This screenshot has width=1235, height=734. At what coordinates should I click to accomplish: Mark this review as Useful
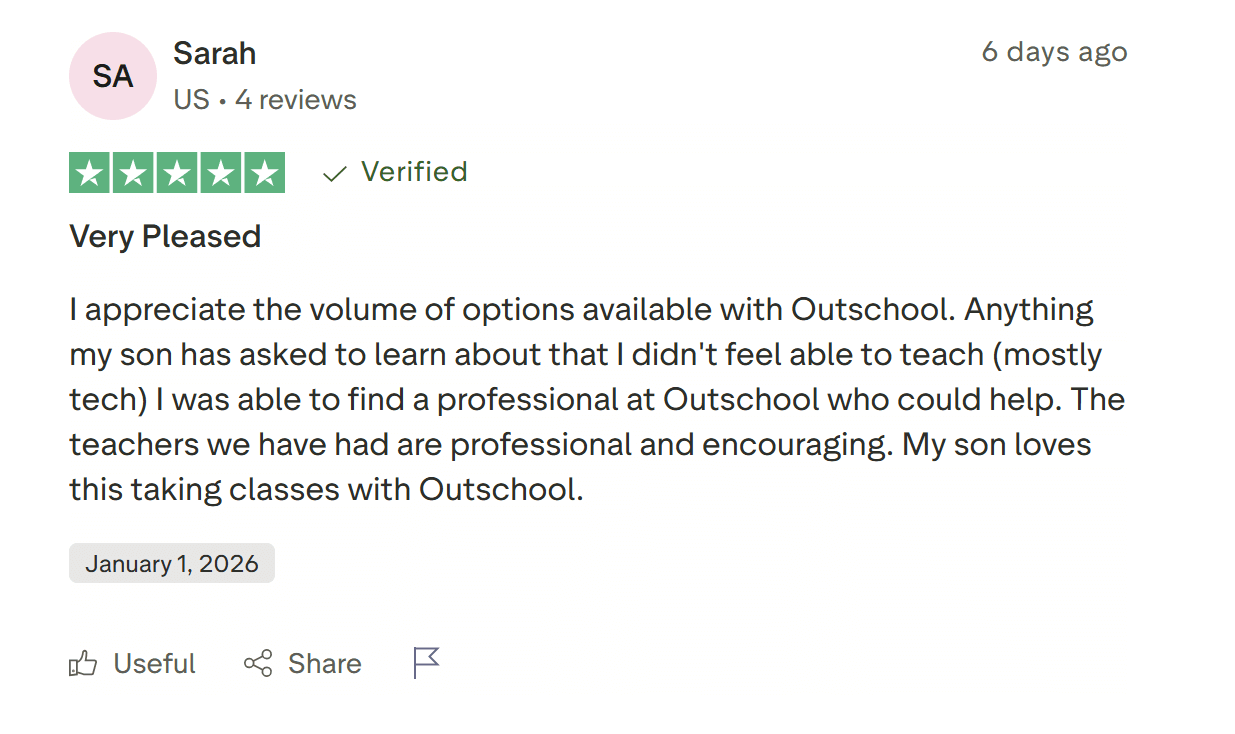tap(155, 663)
